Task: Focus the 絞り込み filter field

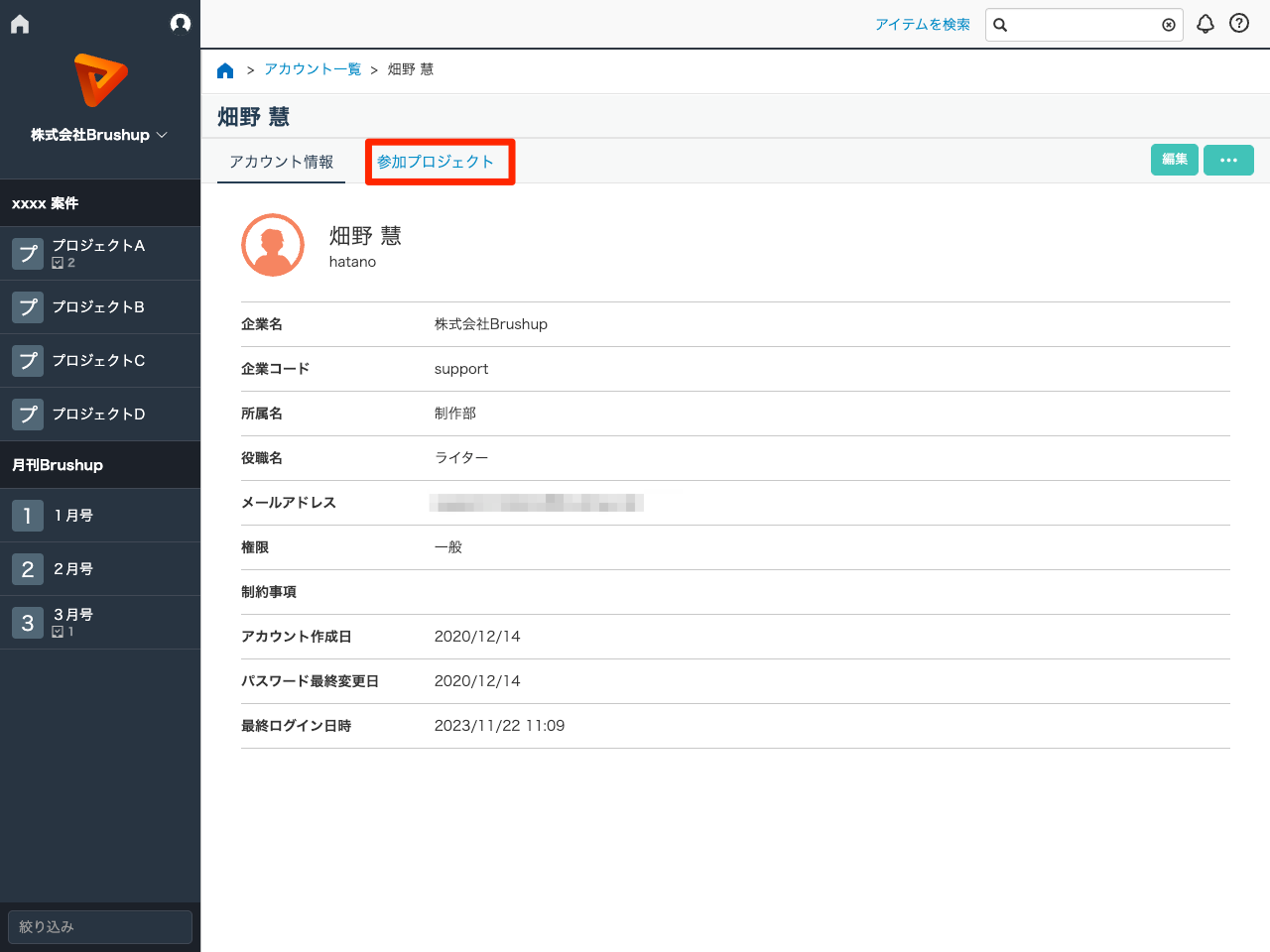Action: click(100, 927)
